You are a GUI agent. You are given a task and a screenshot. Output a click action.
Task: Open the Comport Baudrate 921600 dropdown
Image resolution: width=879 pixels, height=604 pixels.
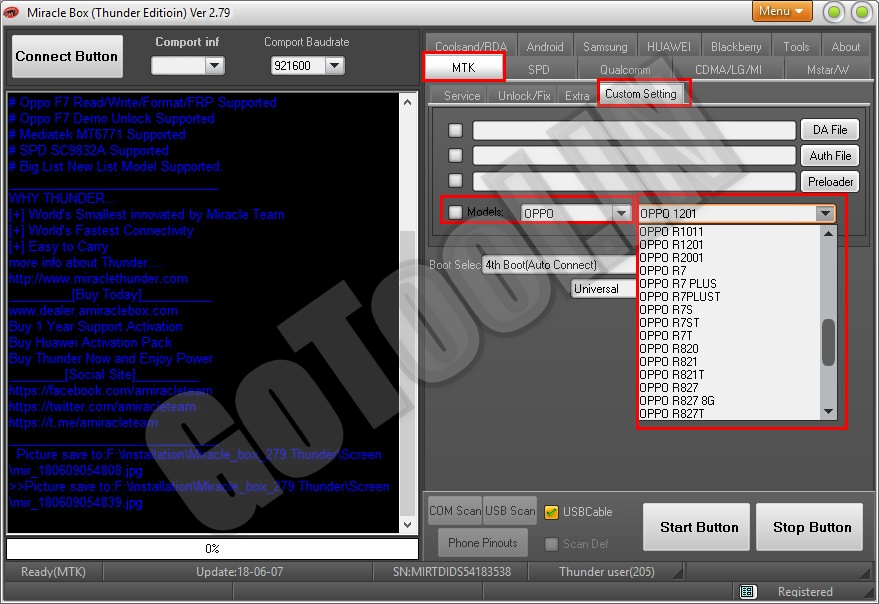tap(334, 66)
